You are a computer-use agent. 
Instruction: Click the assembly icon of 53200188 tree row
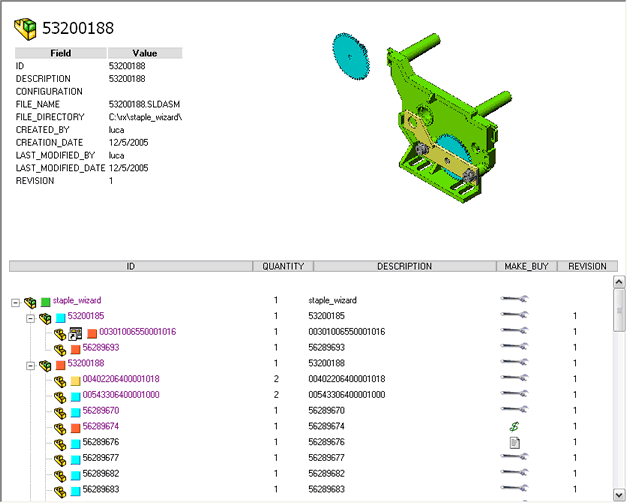click(46, 365)
